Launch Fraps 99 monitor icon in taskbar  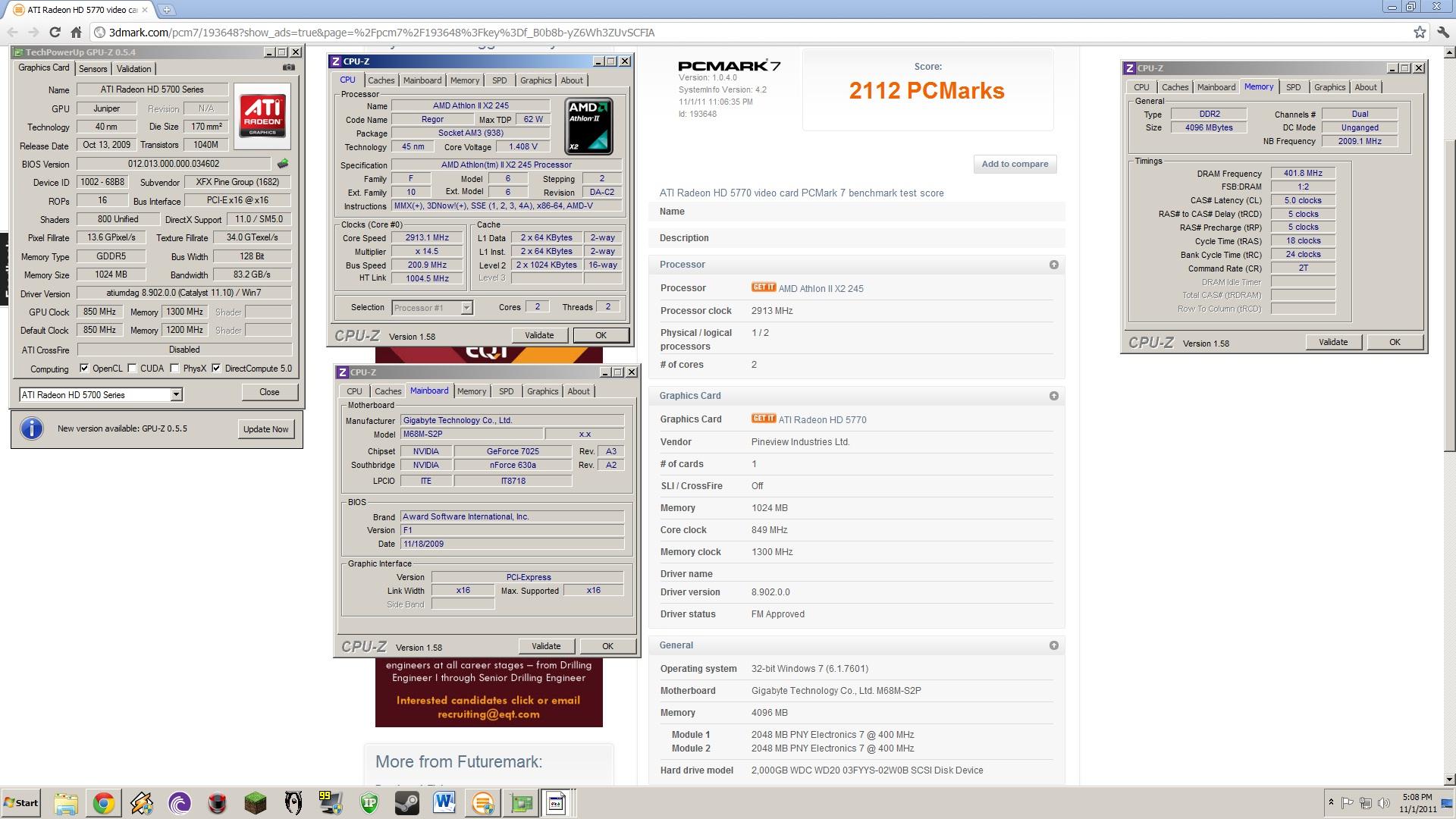(x=331, y=803)
